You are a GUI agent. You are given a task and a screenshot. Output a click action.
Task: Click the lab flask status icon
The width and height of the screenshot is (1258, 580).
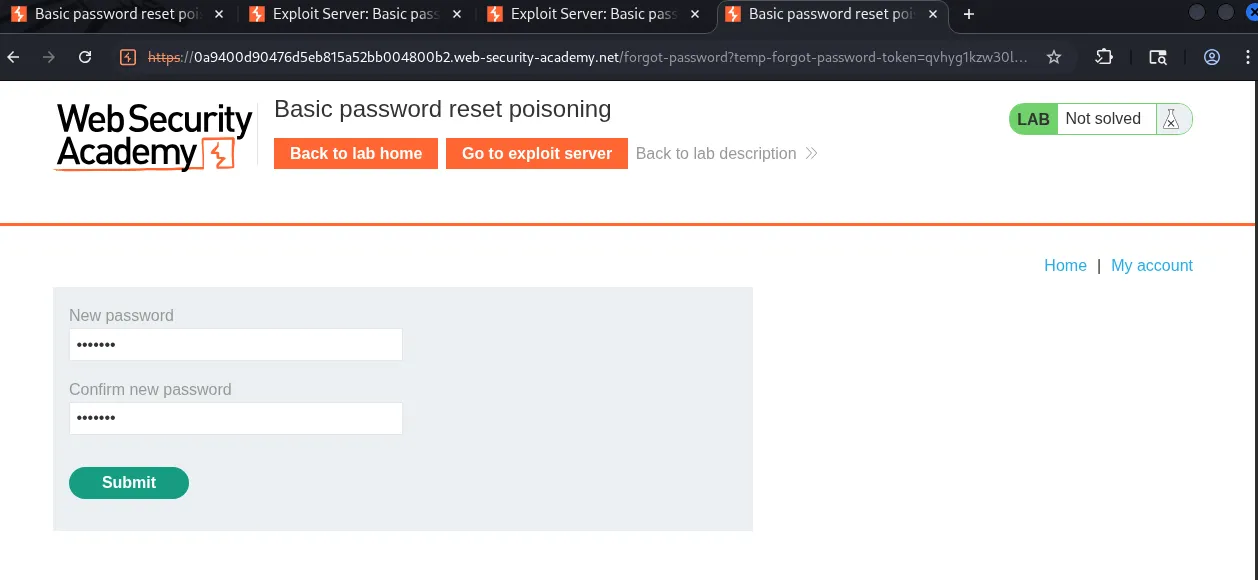point(1171,119)
